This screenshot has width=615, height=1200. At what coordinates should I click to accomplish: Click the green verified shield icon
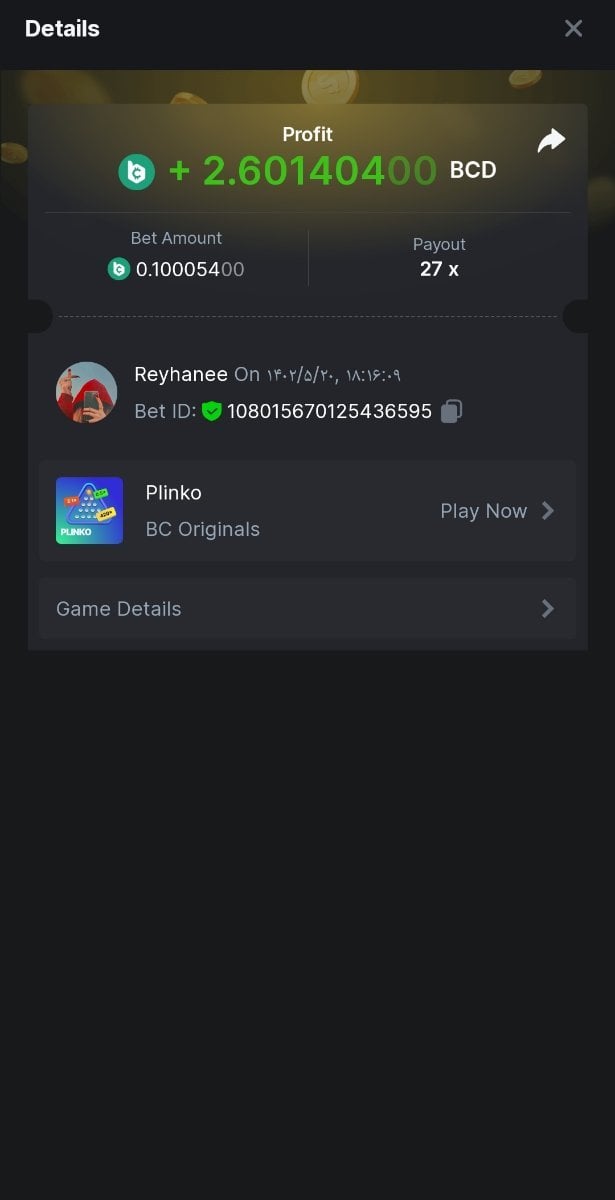point(211,411)
